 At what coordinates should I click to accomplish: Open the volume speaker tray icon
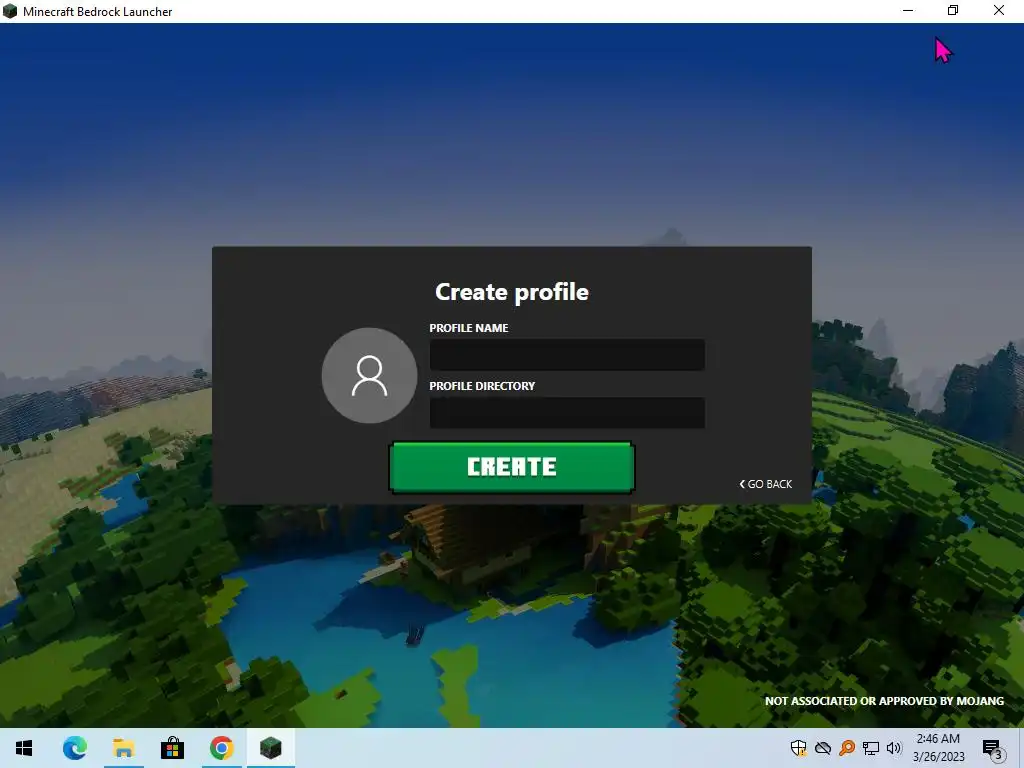coord(894,748)
